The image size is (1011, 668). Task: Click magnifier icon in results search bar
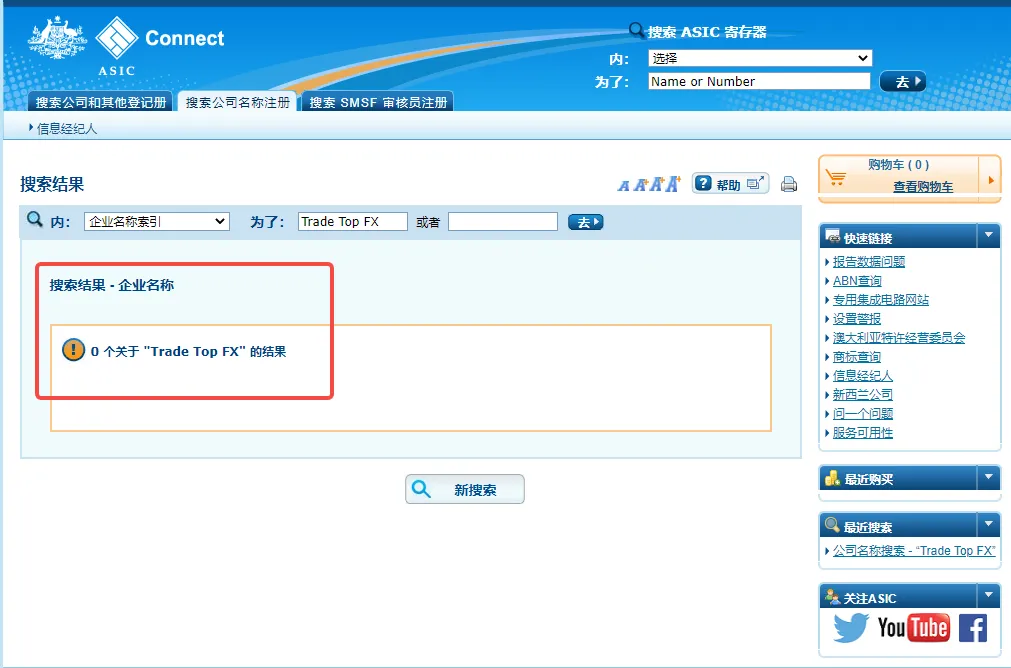35,219
